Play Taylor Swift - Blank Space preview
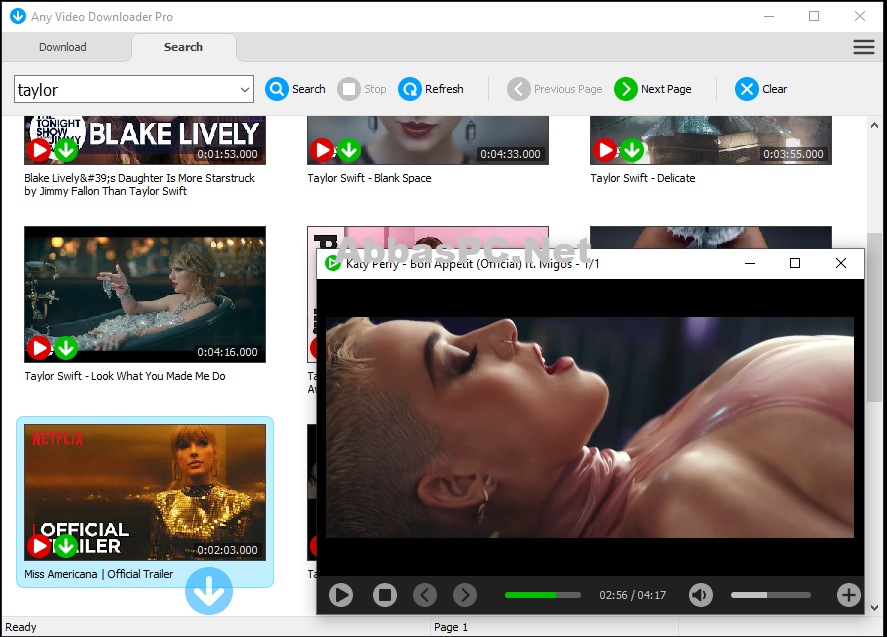The height and width of the screenshot is (637, 887). [322, 150]
